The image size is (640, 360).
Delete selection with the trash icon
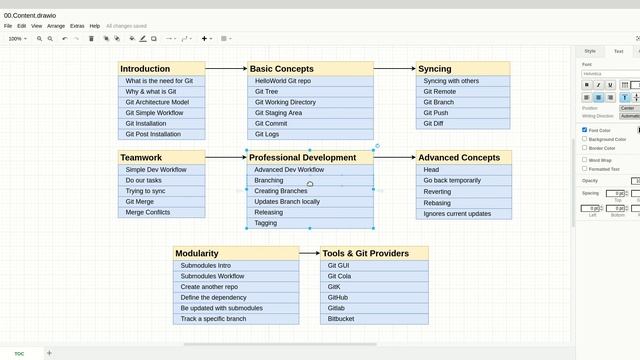(91, 38)
